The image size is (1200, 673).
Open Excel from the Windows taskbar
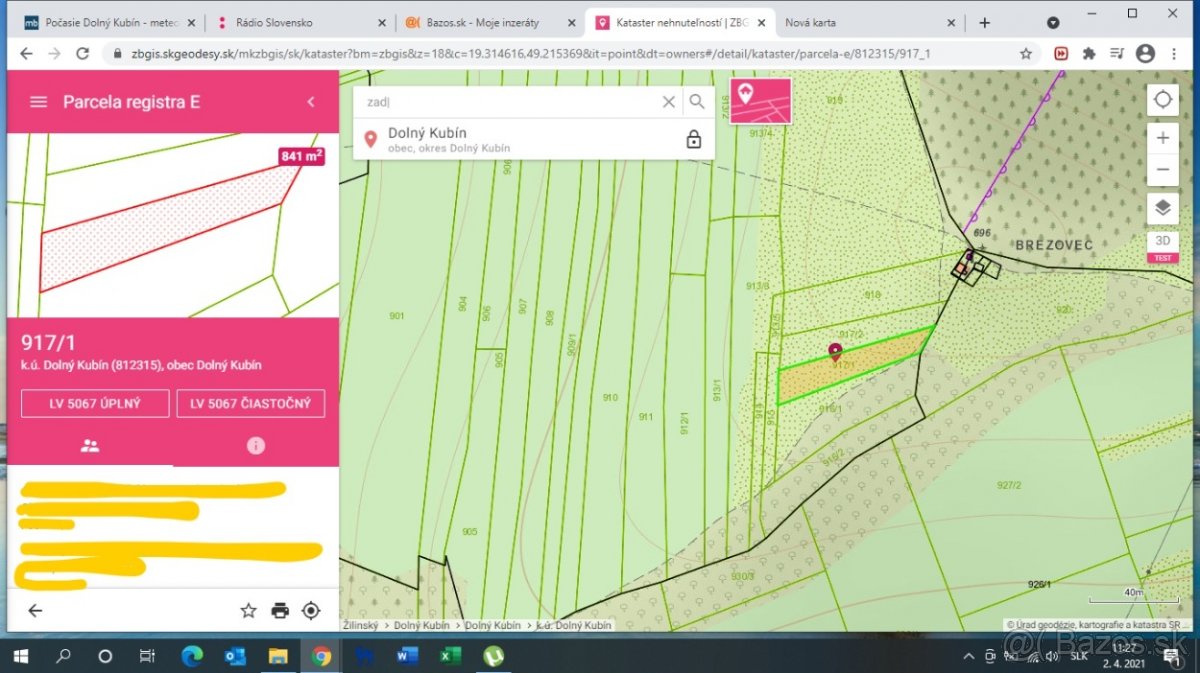coord(450,657)
